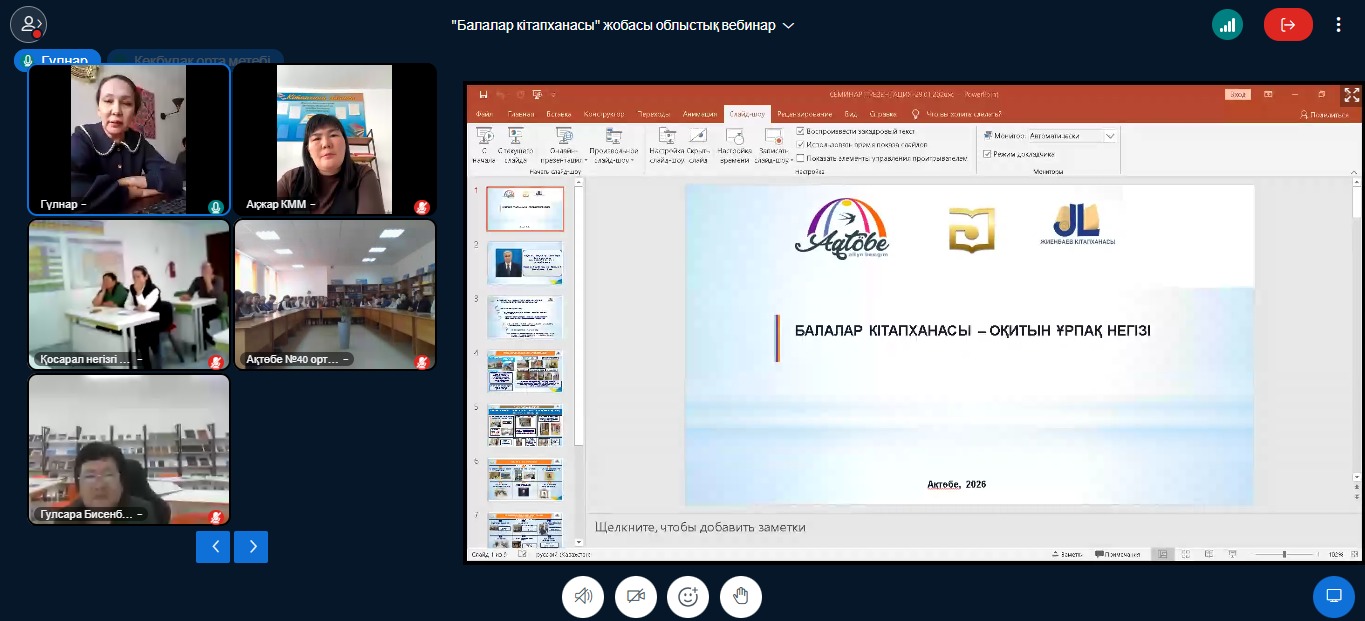Click the crossed-out camera button
This screenshot has width=1365, height=621.
click(x=635, y=597)
